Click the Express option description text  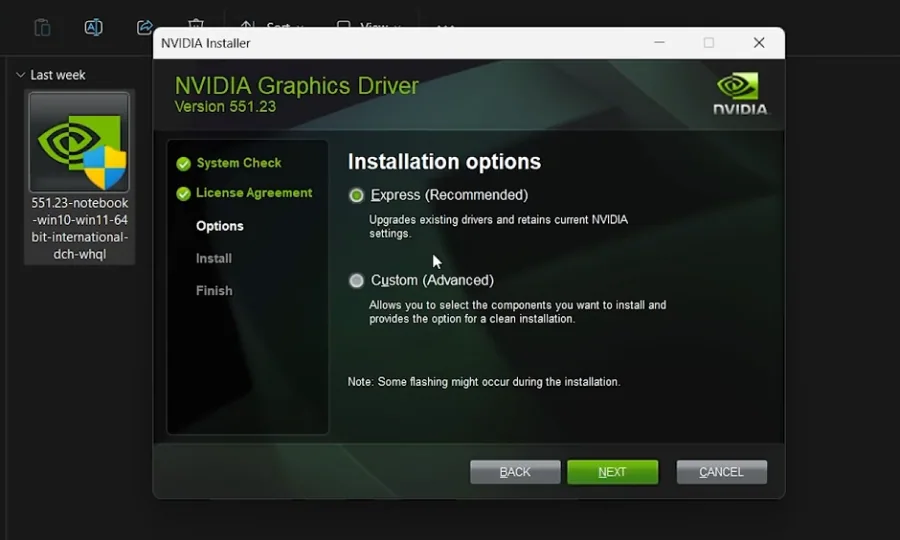tap(498, 227)
